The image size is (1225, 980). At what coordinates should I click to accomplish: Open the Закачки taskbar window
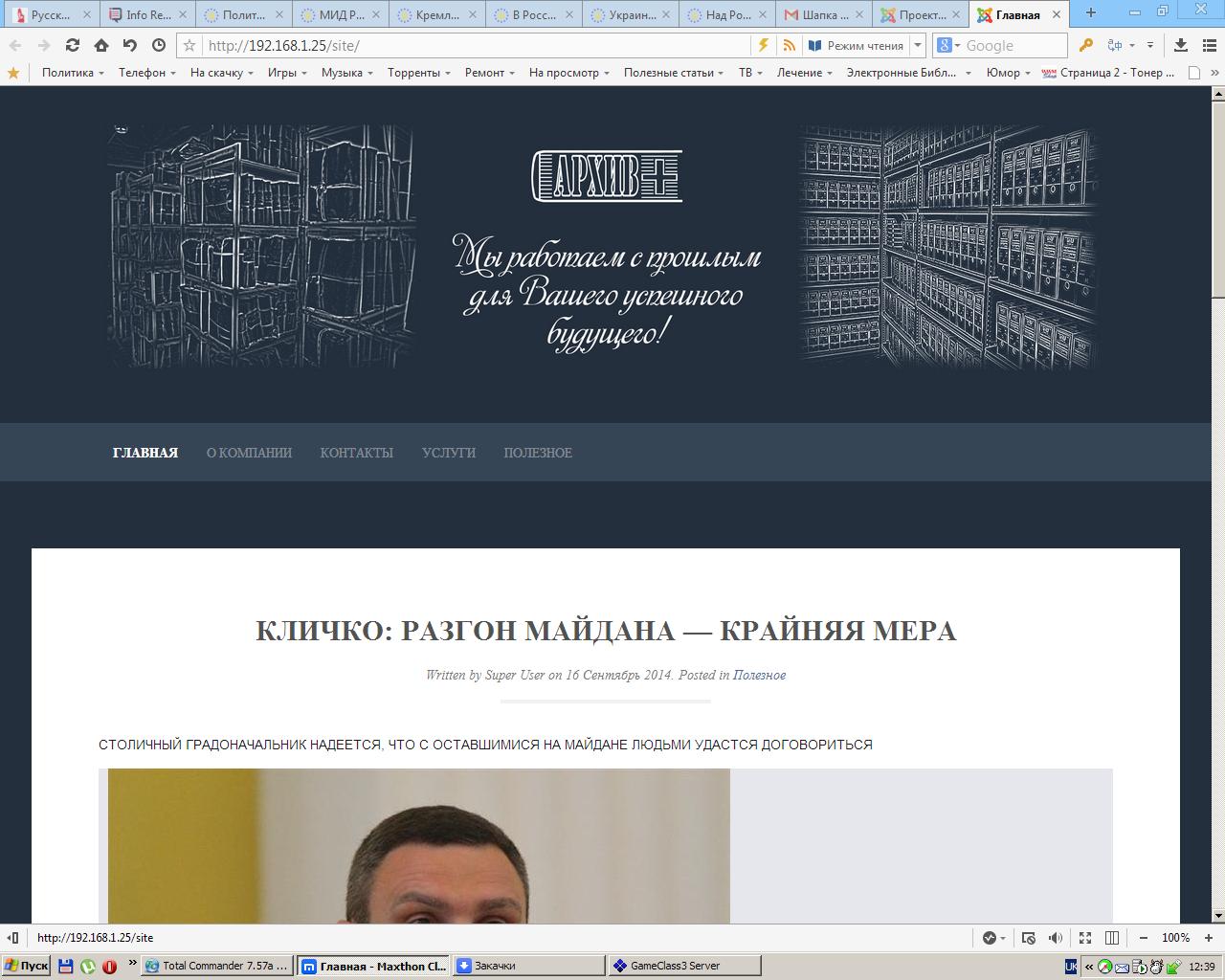click(528, 966)
